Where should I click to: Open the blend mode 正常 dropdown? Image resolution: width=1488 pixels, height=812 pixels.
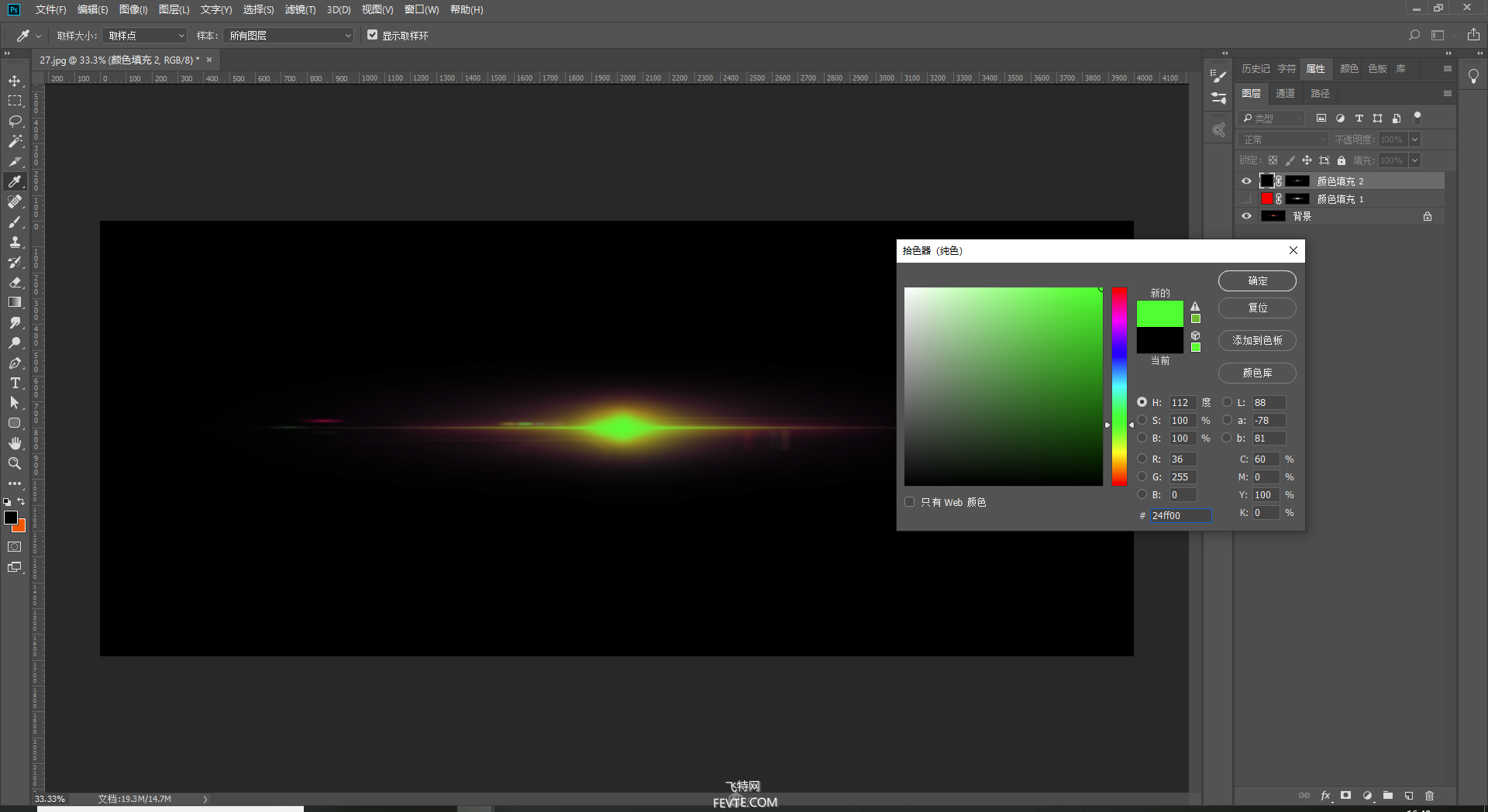point(1284,139)
